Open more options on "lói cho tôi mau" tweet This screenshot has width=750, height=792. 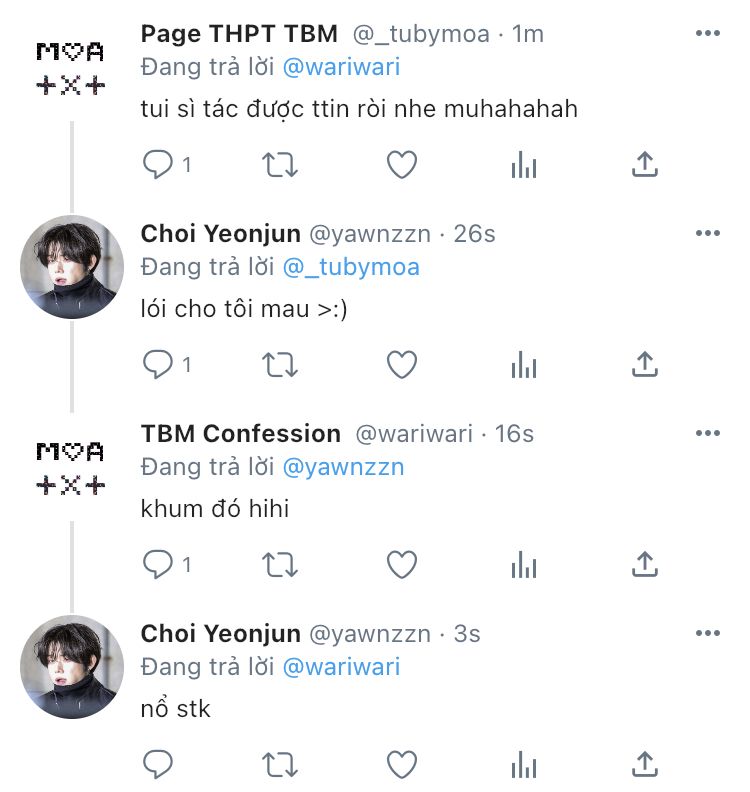[707, 234]
